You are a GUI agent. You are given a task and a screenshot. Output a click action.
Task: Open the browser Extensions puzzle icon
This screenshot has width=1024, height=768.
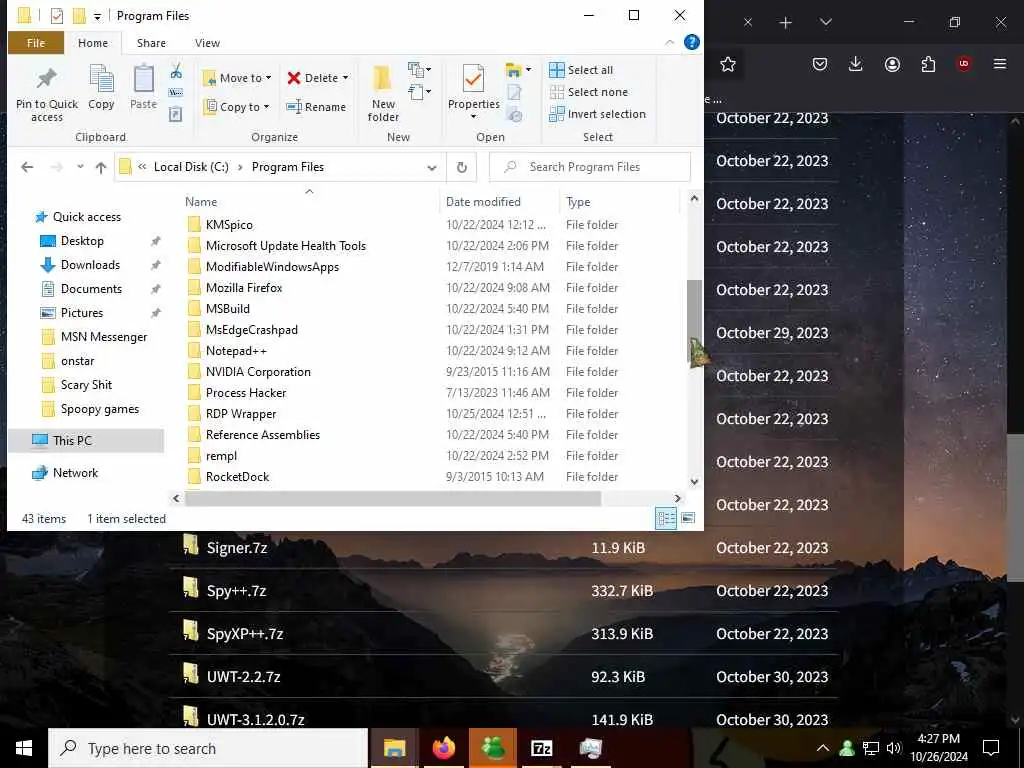[x=928, y=64]
